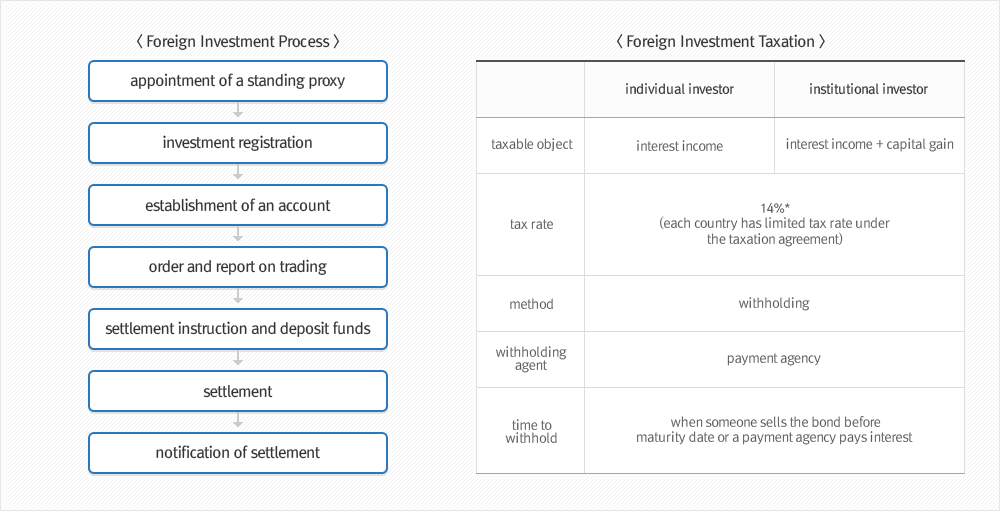Select the 'settlement' step box
1000x511 pixels.
point(238,391)
